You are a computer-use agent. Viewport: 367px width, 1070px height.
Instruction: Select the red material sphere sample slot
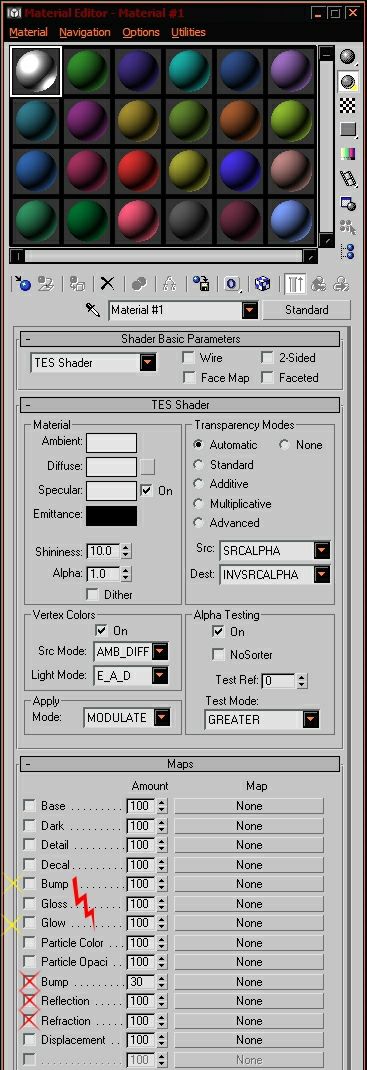(x=138, y=171)
